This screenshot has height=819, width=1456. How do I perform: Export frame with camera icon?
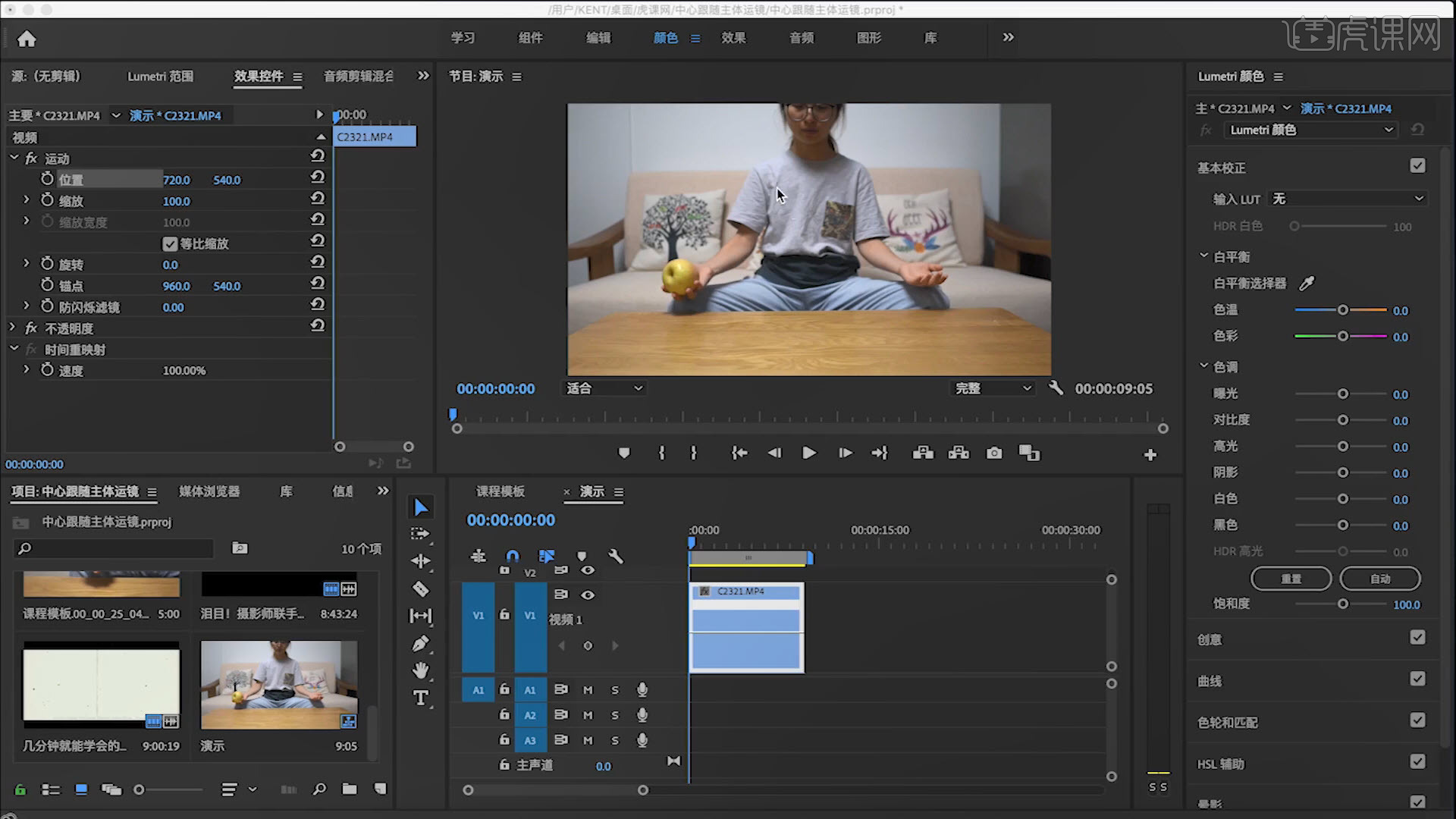994,453
